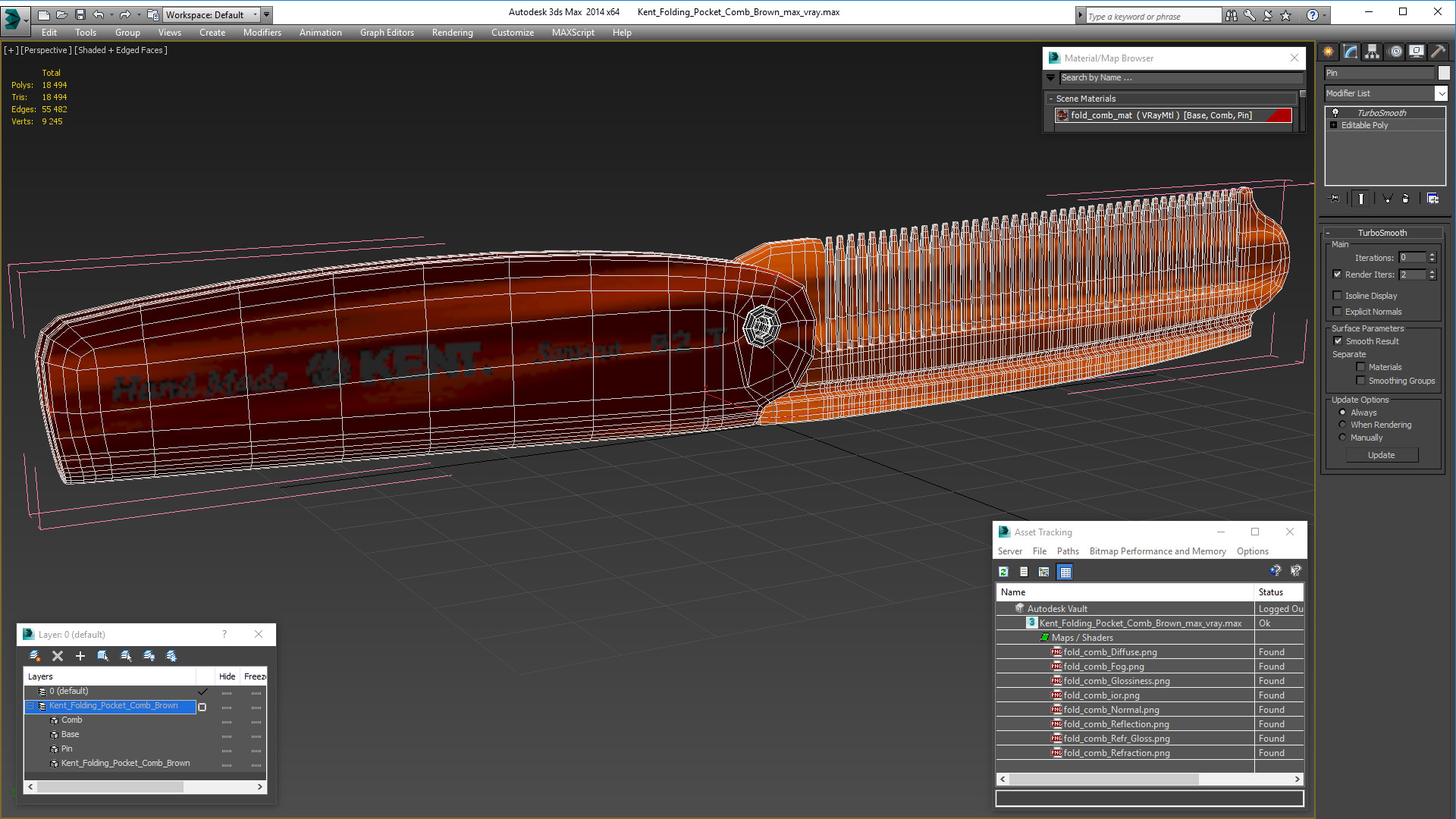Screen dimensions: 1456x819
Task: Enable Separate by Materials checkbox
Action: click(x=1360, y=367)
